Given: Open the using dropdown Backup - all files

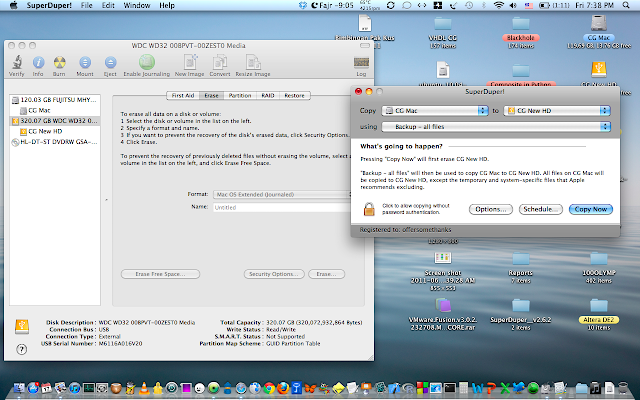Looking at the screenshot, I should click(496, 127).
